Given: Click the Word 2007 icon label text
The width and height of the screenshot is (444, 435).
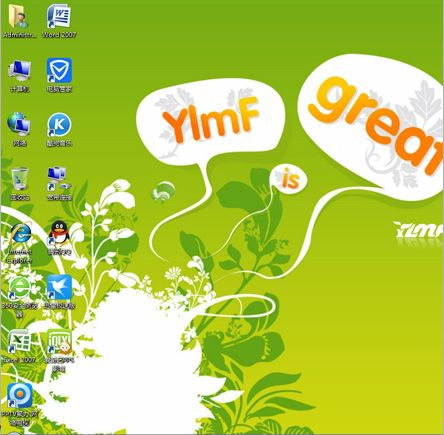Looking at the screenshot, I should coord(59,35).
